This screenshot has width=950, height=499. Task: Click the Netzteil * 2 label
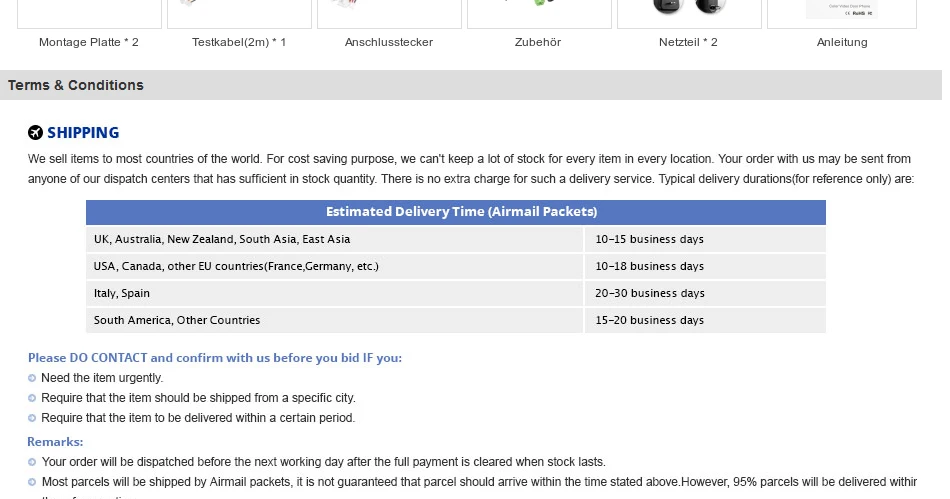point(688,42)
